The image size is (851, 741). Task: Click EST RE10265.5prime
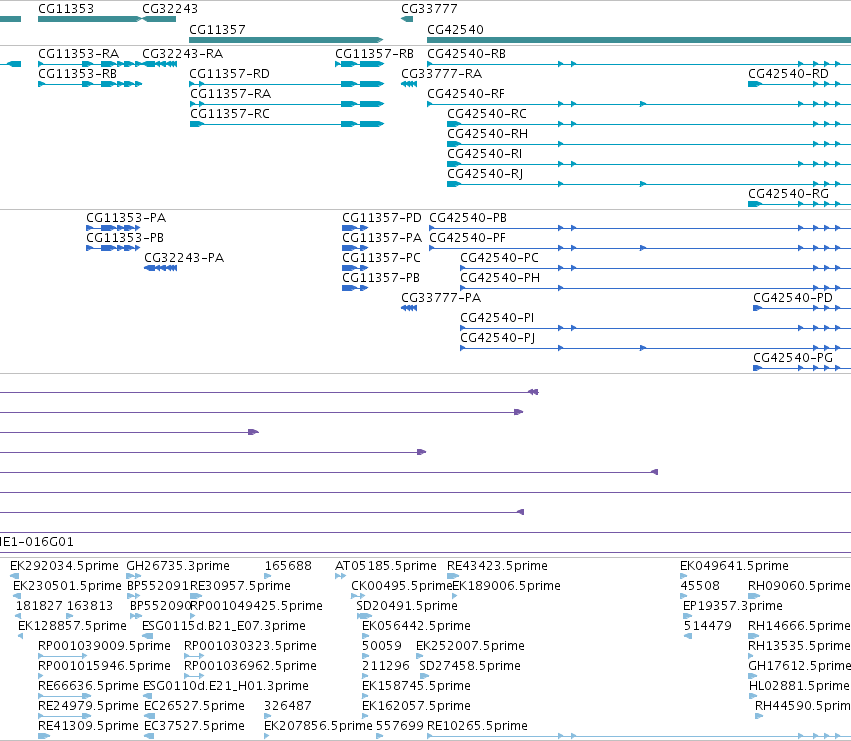pyautogui.click(x=478, y=727)
